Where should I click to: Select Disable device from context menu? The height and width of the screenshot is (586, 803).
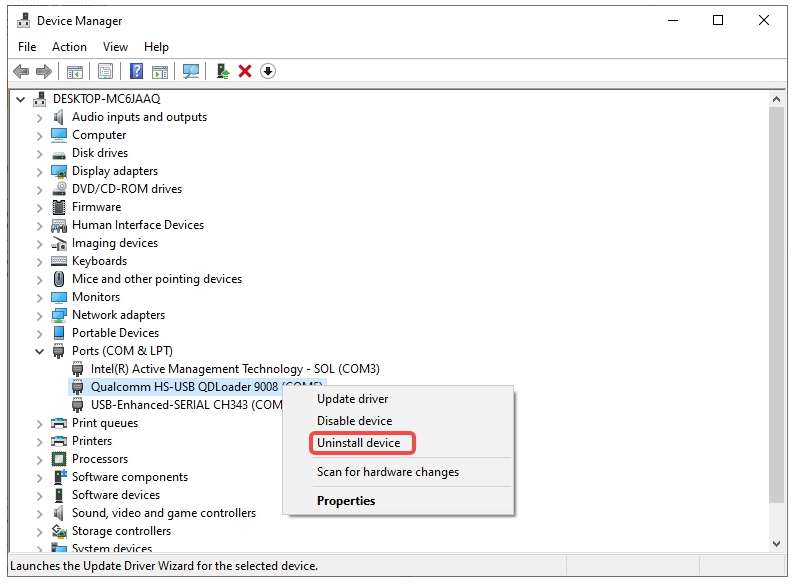tap(354, 421)
